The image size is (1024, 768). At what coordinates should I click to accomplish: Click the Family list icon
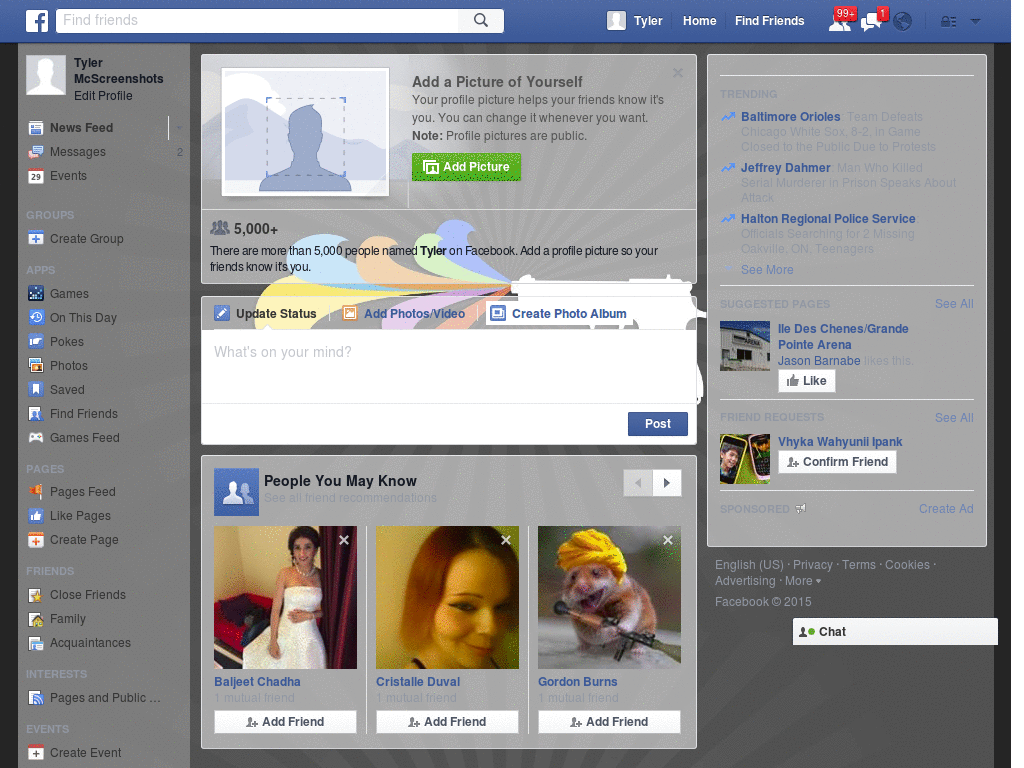coord(36,619)
